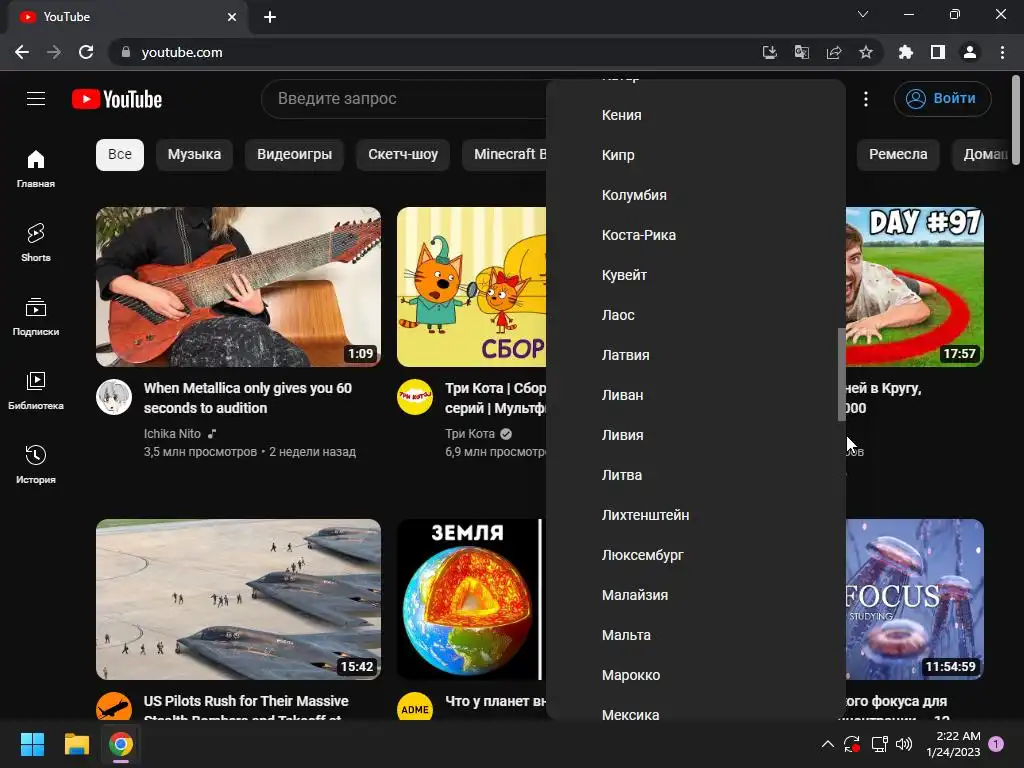
Task: Click Chrome icon in taskbar
Action: coord(121,744)
